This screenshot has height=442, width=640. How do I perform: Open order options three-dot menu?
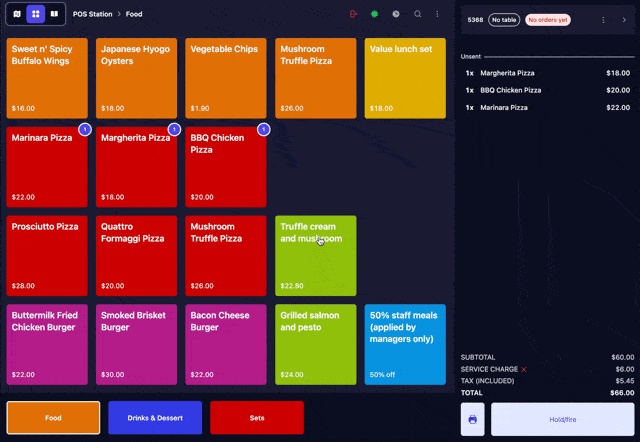pyautogui.click(x=603, y=19)
